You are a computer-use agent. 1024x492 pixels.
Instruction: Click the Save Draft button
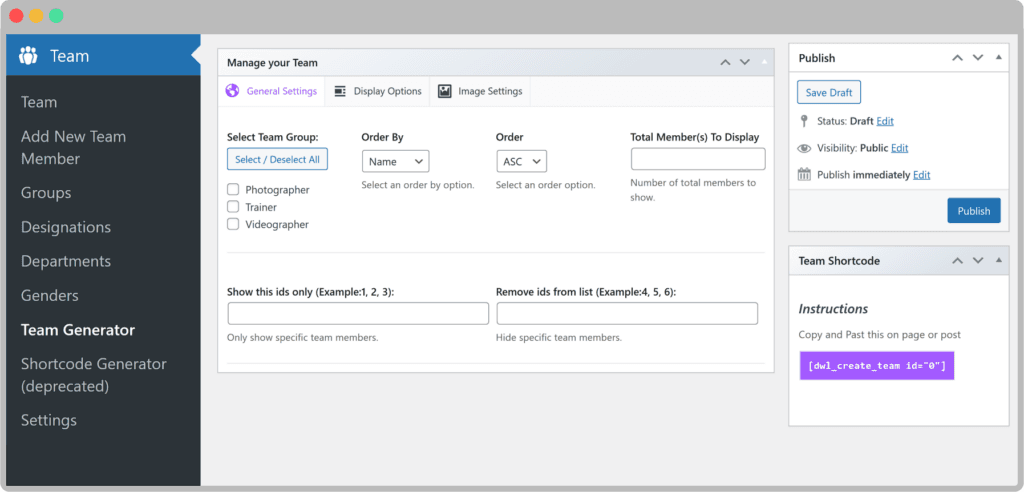pyautogui.click(x=828, y=92)
